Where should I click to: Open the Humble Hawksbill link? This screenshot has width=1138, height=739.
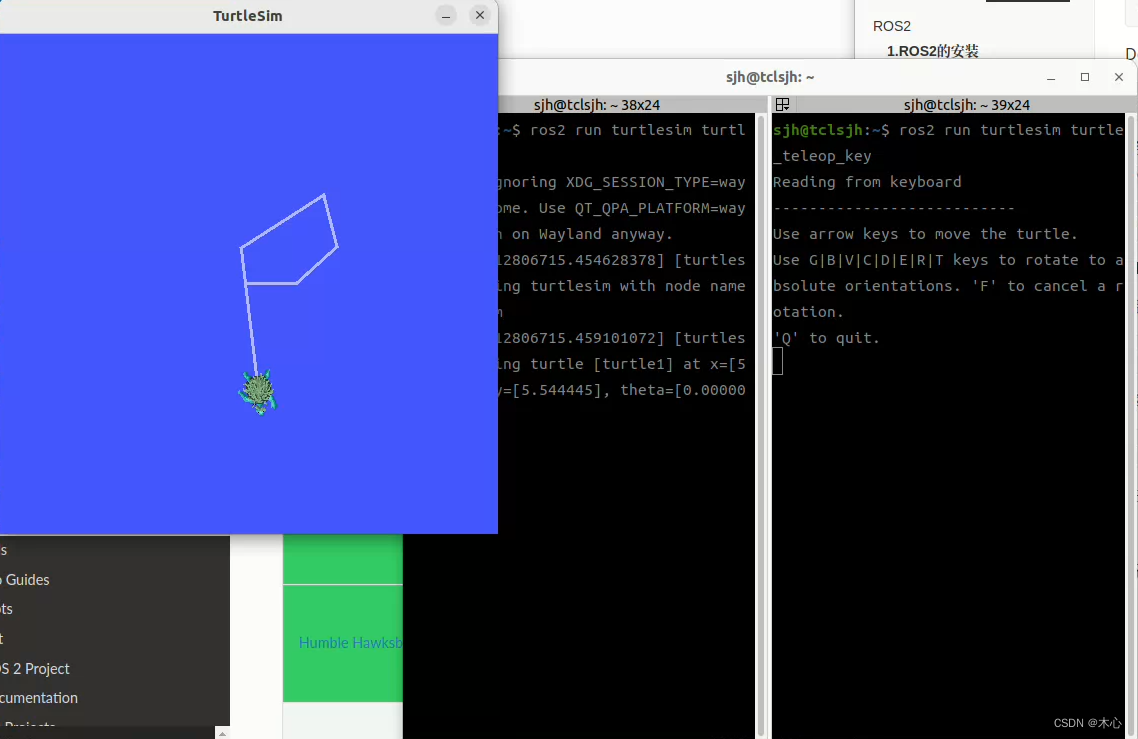pyautogui.click(x=350, y=642)
